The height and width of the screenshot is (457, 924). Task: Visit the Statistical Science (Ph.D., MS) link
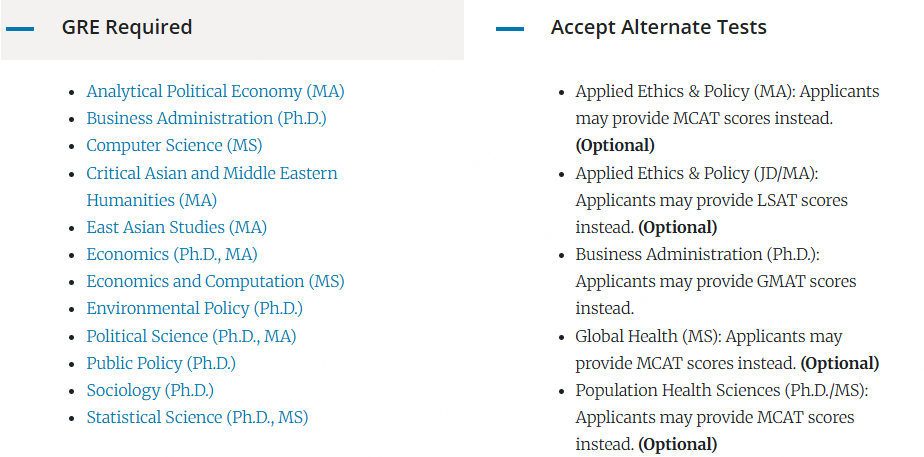coord(197,418)
